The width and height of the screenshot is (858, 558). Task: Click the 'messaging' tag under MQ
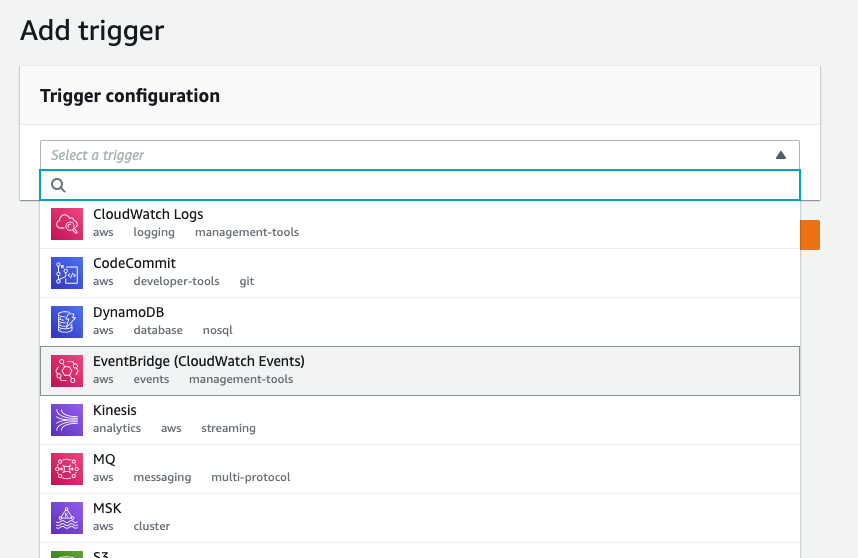(163, 477)
